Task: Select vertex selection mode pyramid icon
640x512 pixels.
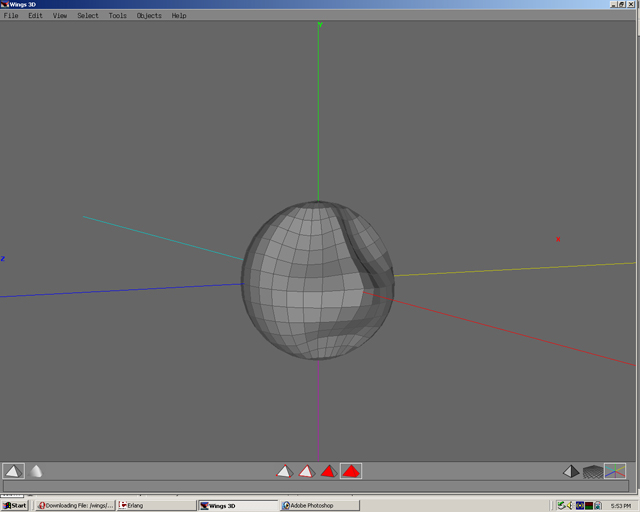Action: 285,471
